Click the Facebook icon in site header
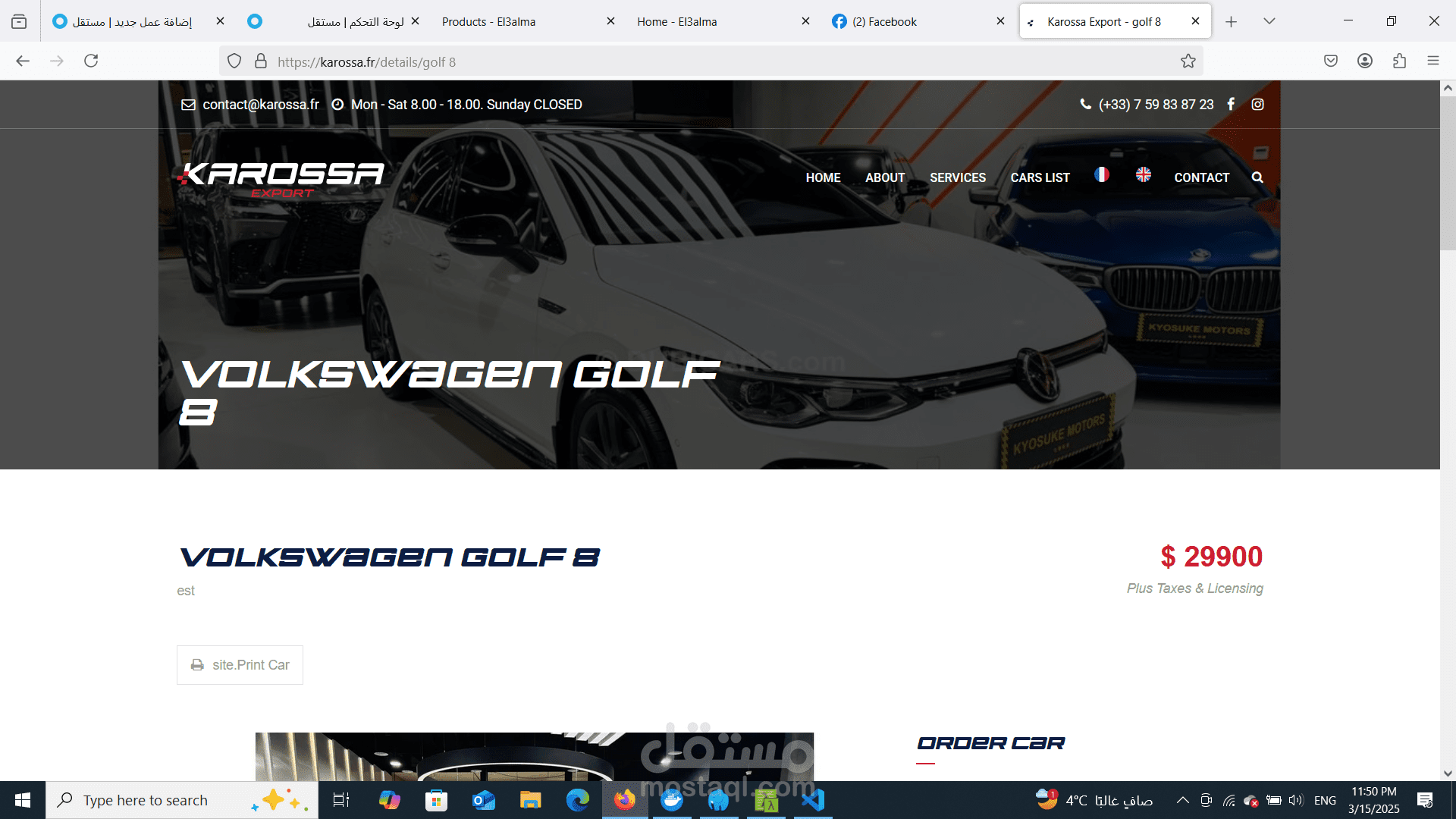Viewport: 1456px width, 819px height. click(x=1231, y=105)
